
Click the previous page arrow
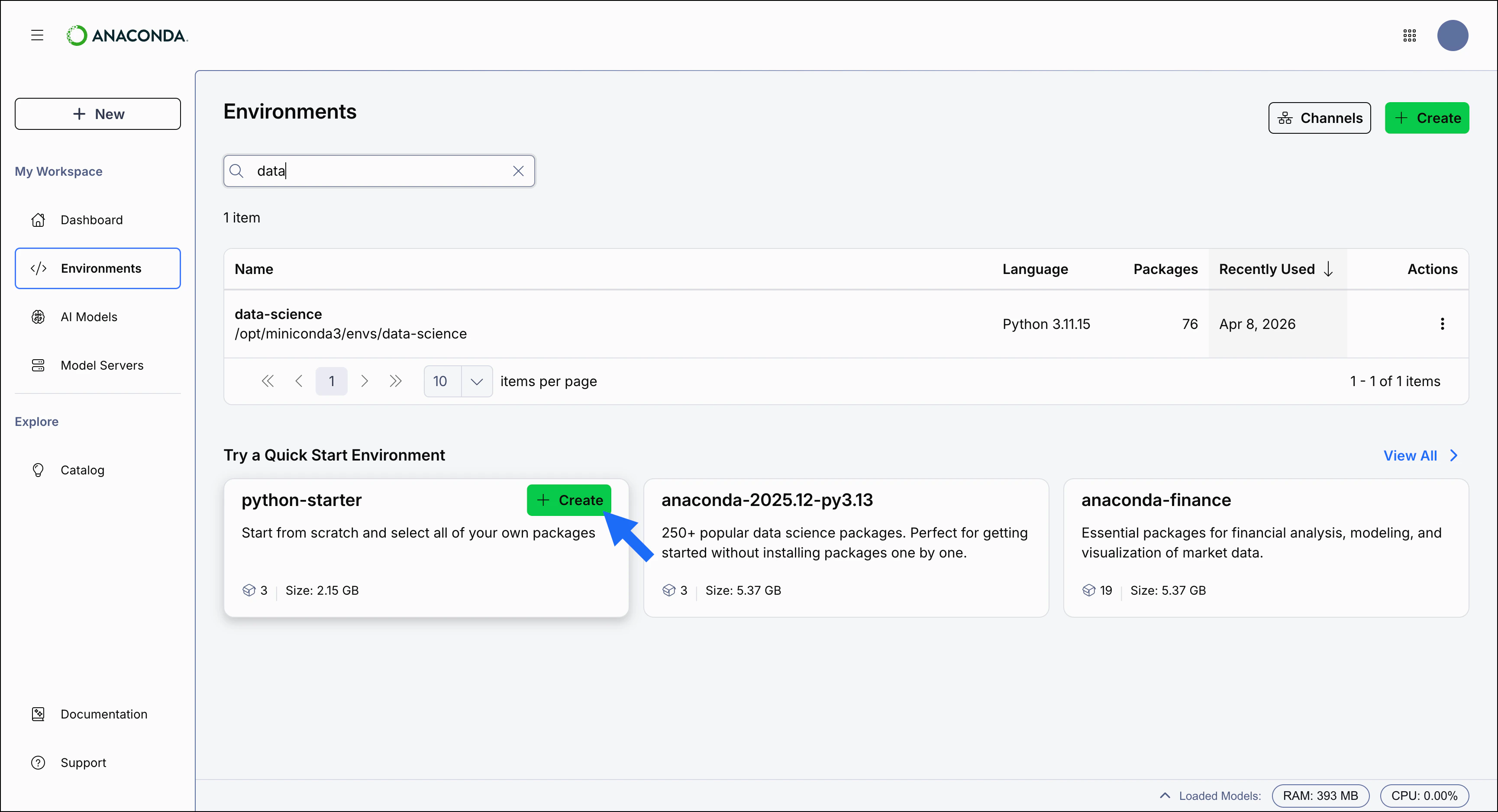(299, 381)
